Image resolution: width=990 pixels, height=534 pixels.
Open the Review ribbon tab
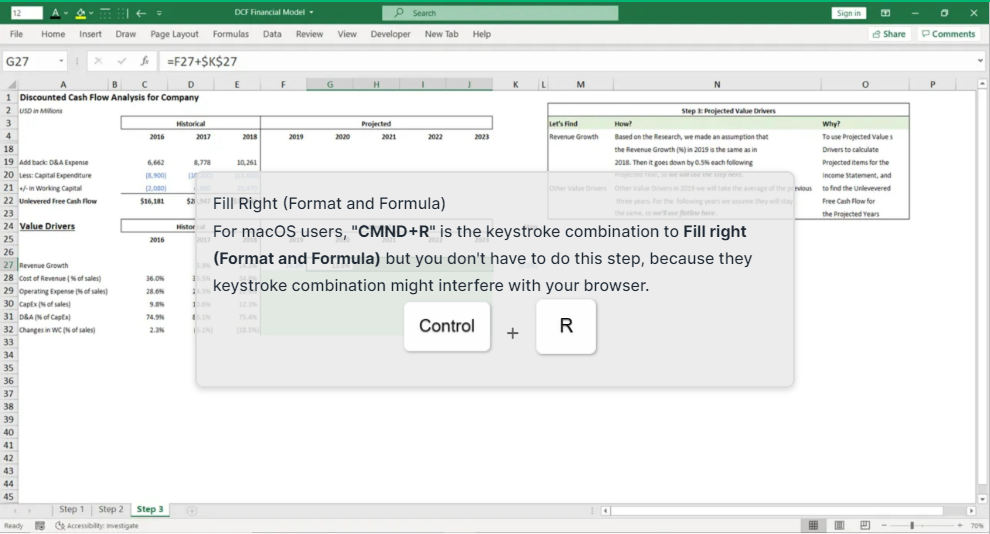point(309,34)
